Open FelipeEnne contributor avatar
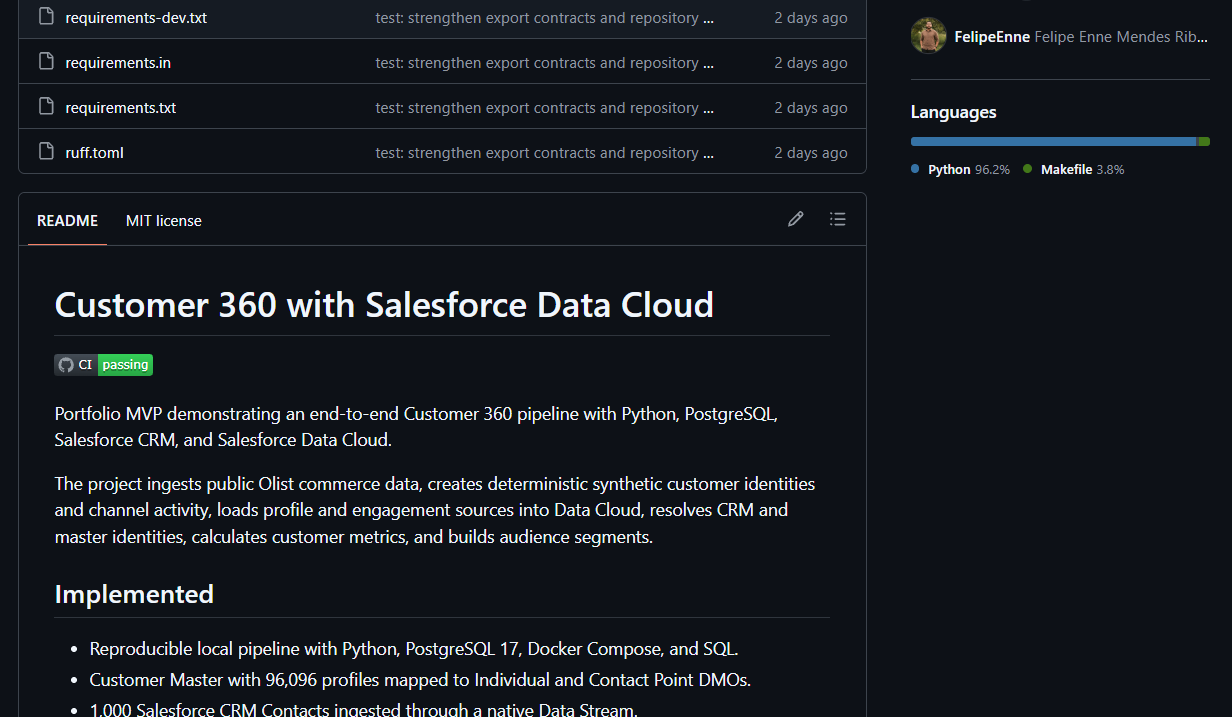The height and width of the screenshot is (717, 1232). click(929, 36)
